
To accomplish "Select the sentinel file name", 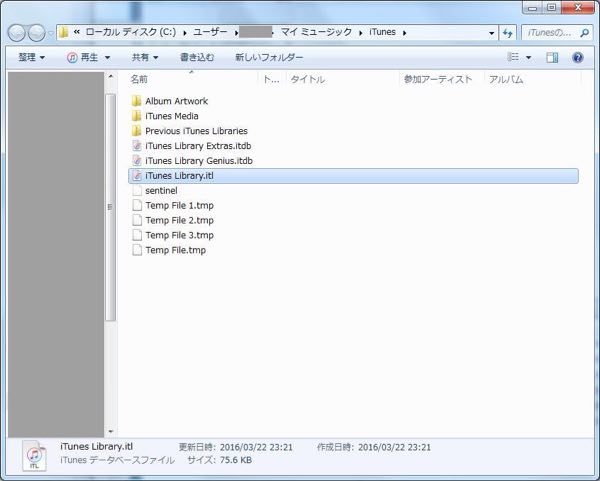I will tap(161, 191).
